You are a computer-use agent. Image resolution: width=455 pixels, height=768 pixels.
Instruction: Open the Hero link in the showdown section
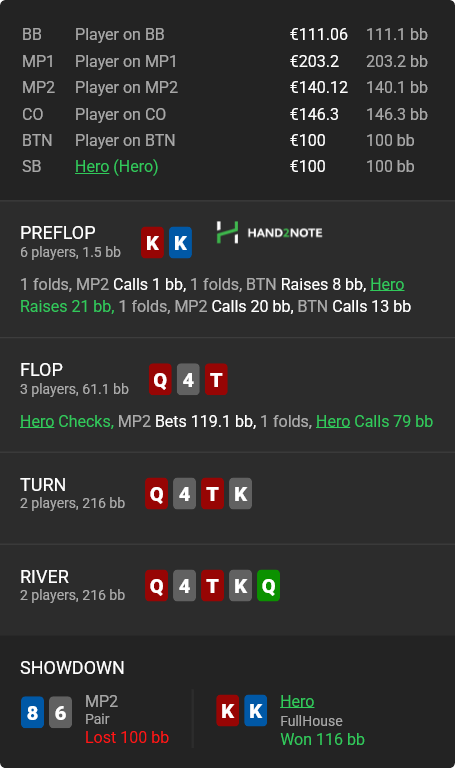(297, 701)
